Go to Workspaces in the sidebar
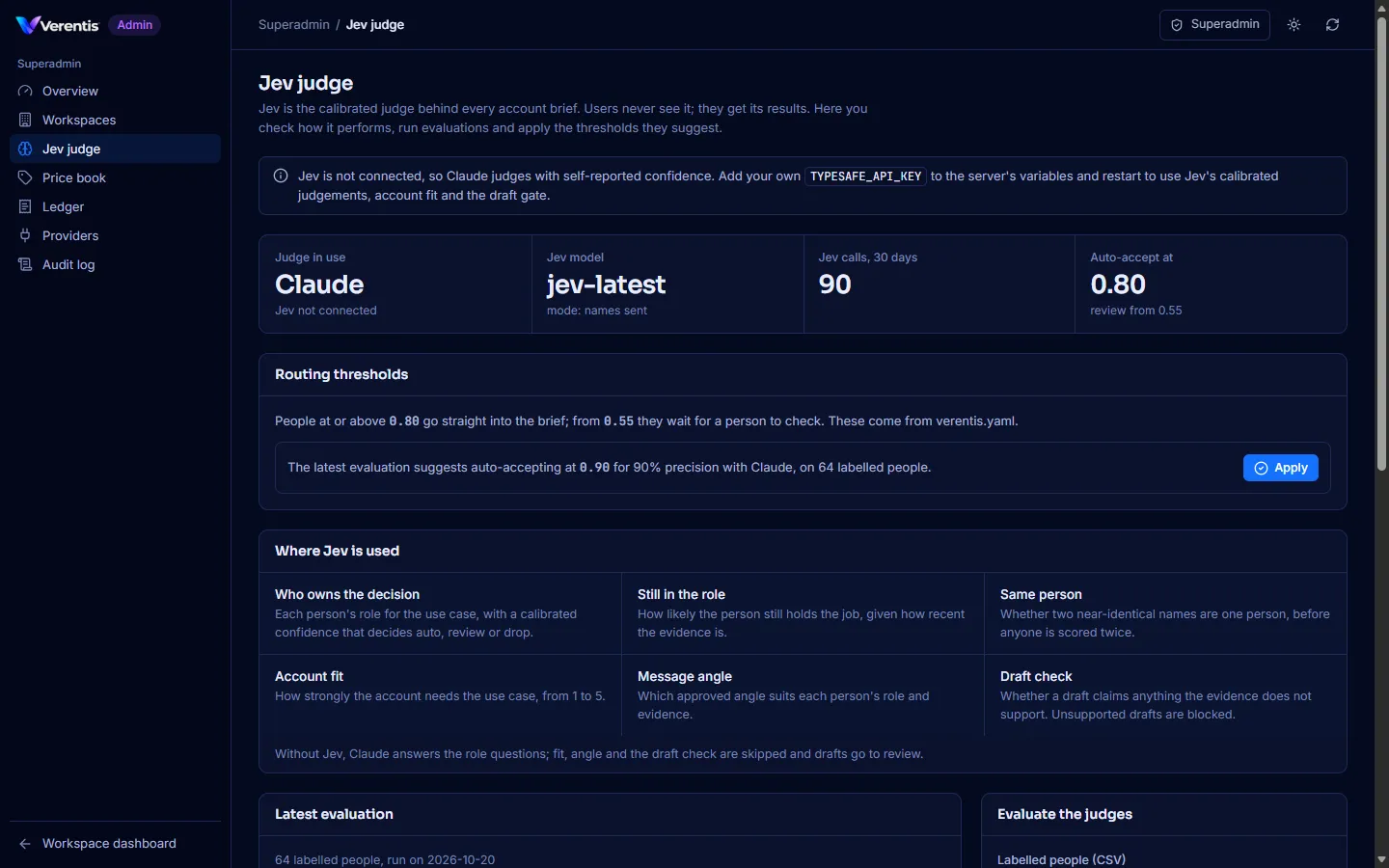1389x868 pixels. coord(115,120)
